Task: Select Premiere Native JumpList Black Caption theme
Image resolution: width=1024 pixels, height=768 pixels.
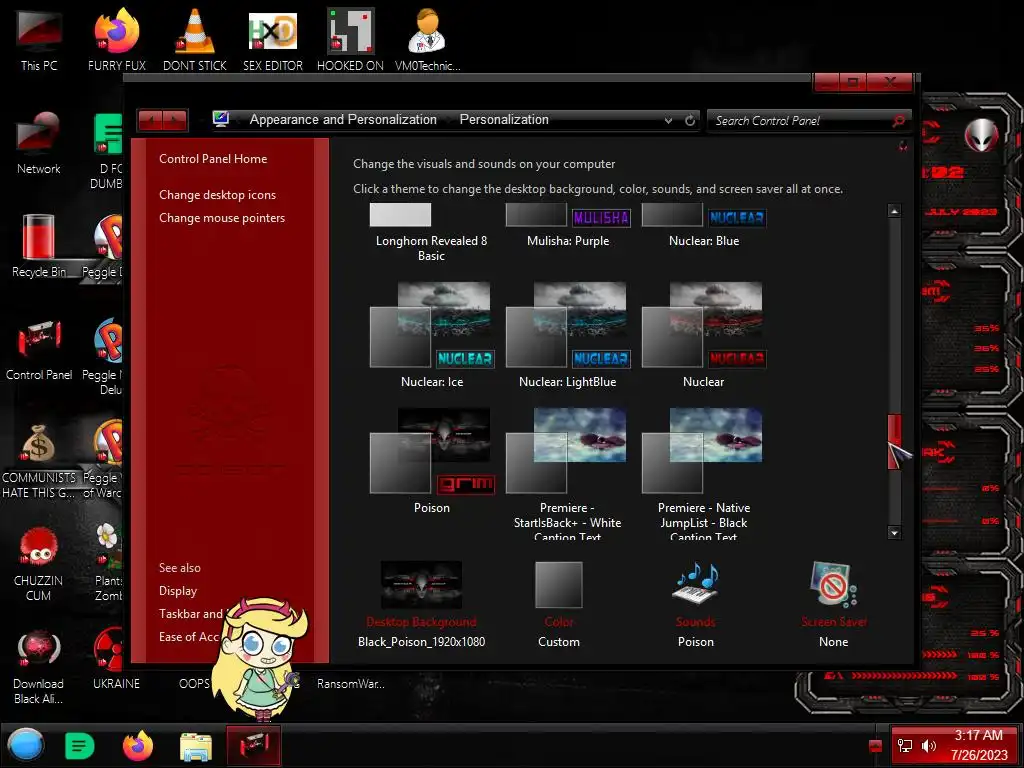Action: pyautogui.click(x=703, y=473)
